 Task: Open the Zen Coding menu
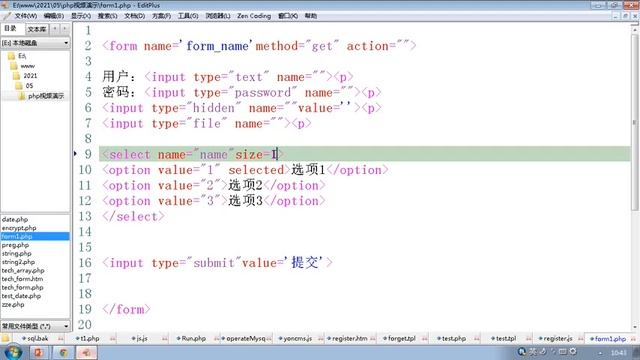254,16
